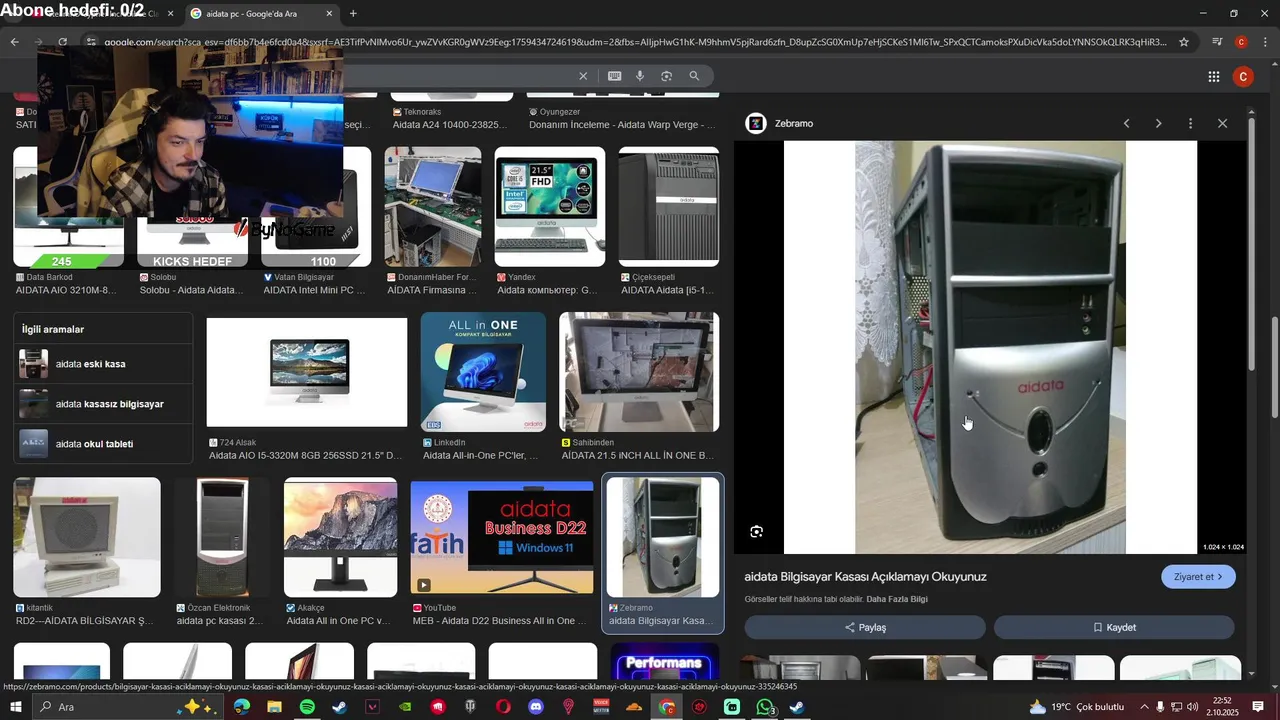Open File Explorer from the taskbar
The width and height of the screenshot is (1280, 720).
[x=274, y=707]
